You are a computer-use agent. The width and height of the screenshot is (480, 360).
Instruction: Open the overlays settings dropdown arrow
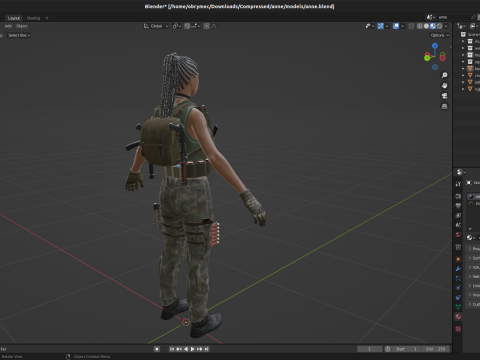(402, 26)
